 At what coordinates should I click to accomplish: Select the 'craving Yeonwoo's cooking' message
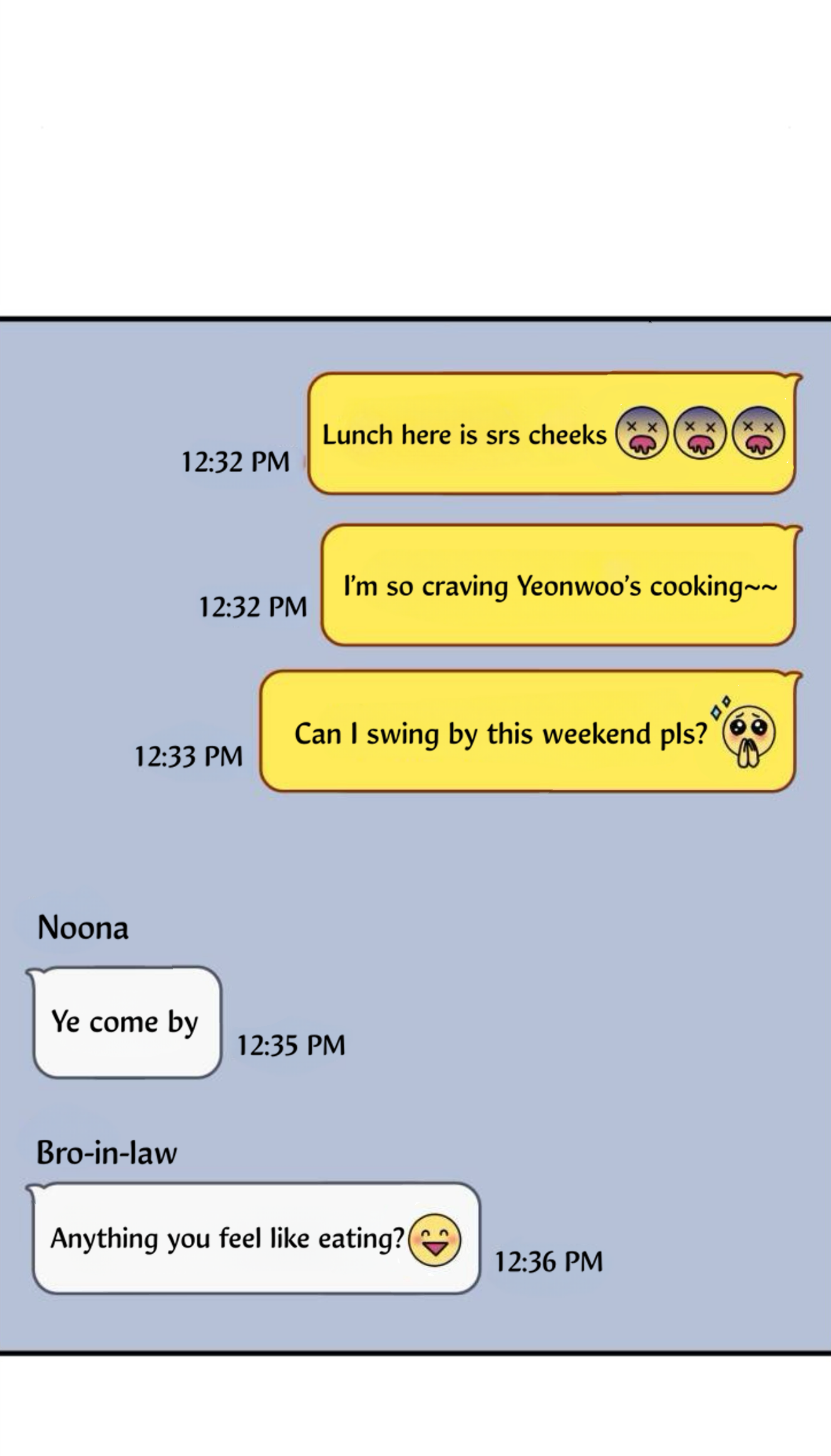coord(560,586)
